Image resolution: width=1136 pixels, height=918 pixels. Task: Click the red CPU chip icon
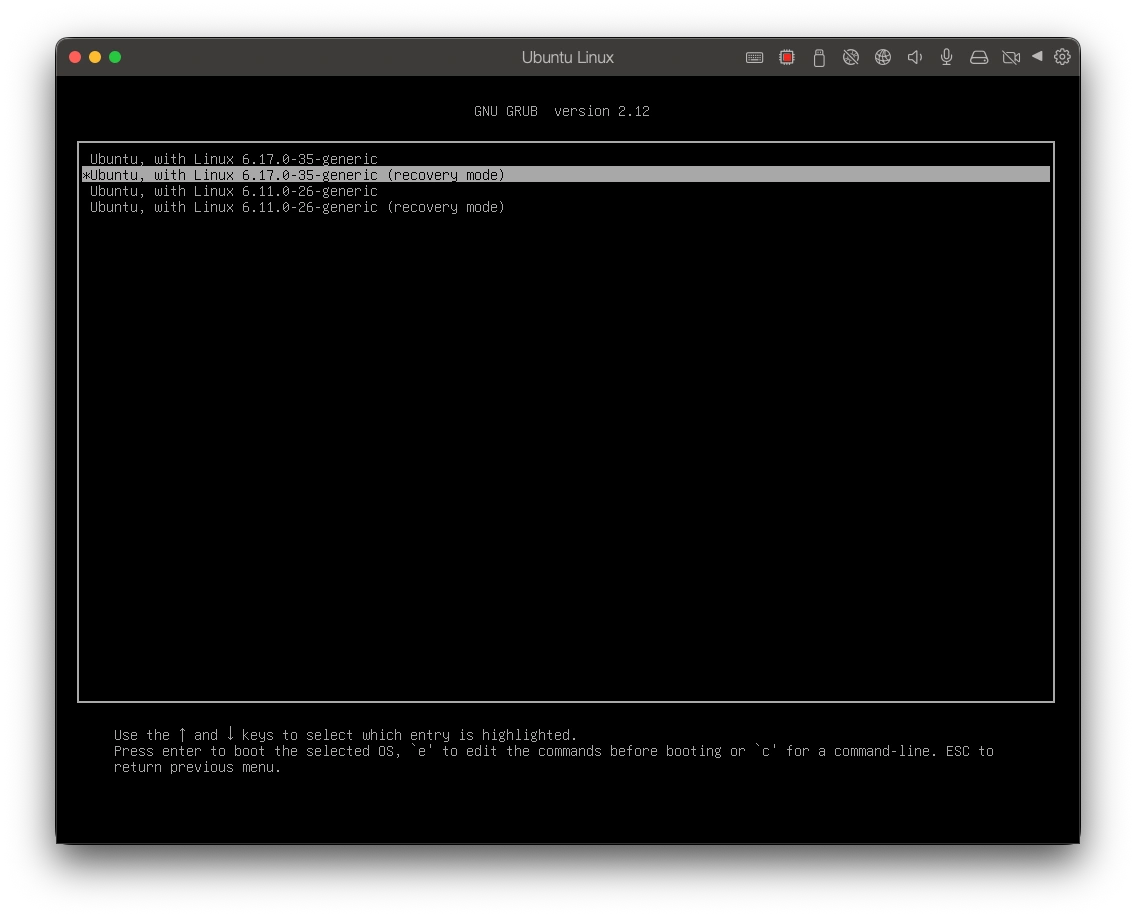click(x=787, y=57)
